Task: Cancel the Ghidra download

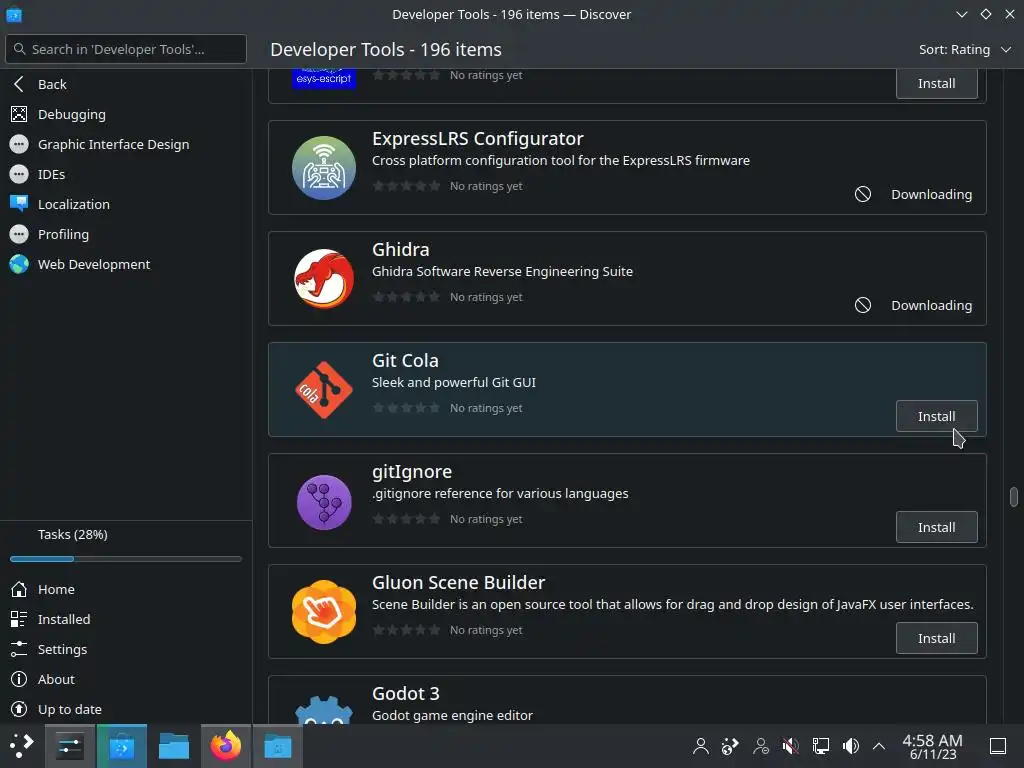Action: coord(863,305)
